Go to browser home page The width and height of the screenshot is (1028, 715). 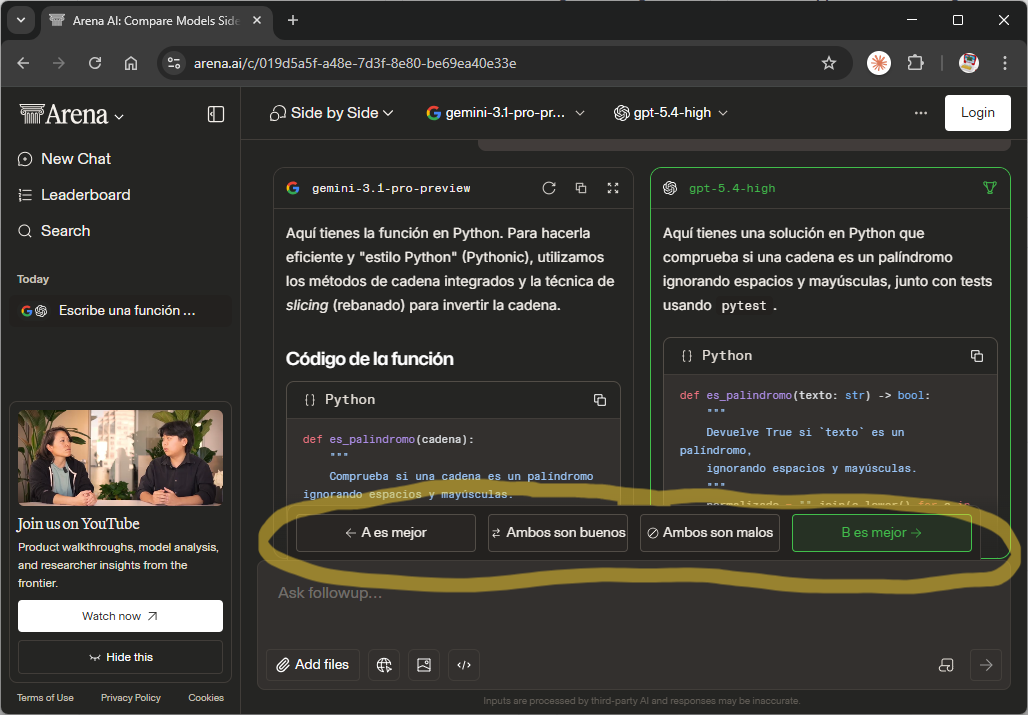coord(131,63)
